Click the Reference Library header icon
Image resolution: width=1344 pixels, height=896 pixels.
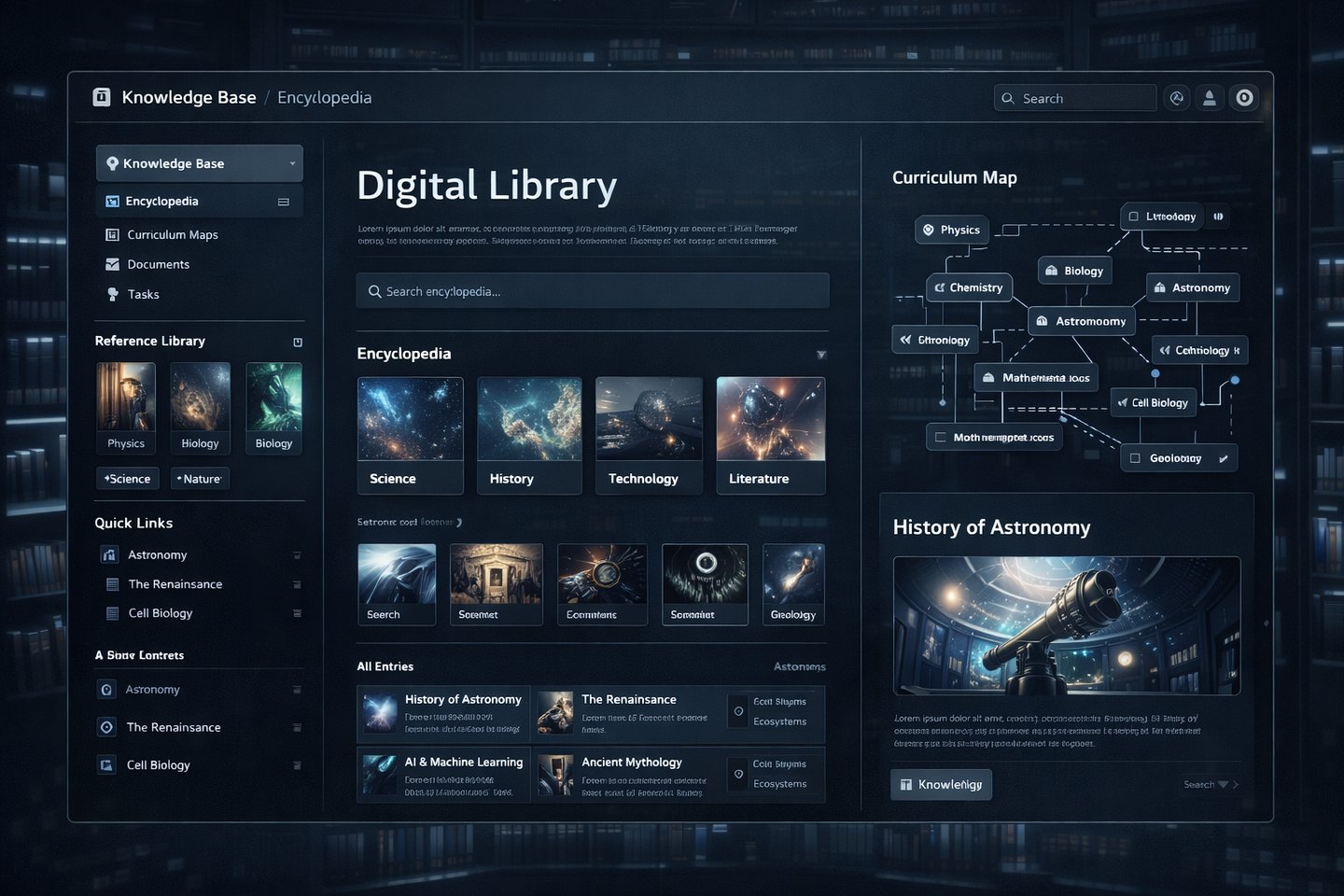298,343
